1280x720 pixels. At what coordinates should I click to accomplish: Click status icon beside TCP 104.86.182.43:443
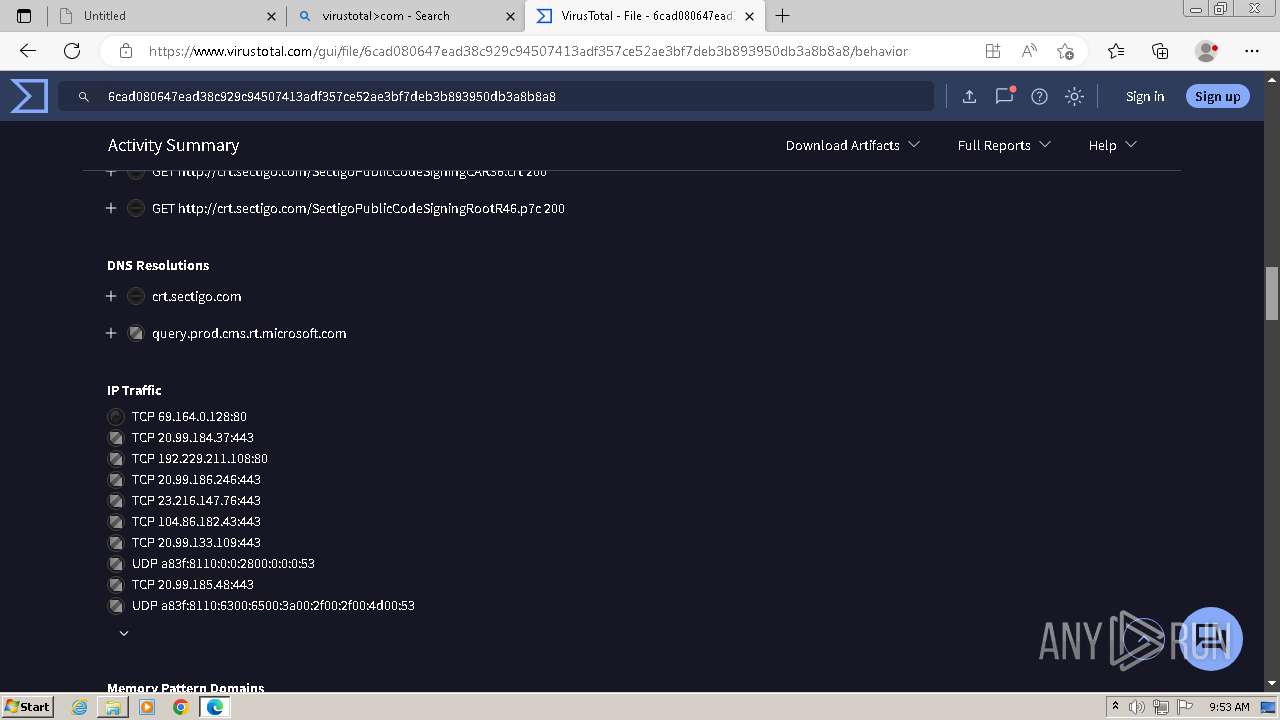coord(116,522)
